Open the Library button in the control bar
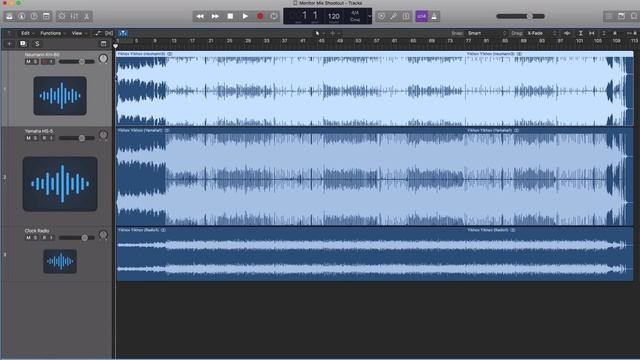This screenshot has height=360, width=640. tap(9, 16)
